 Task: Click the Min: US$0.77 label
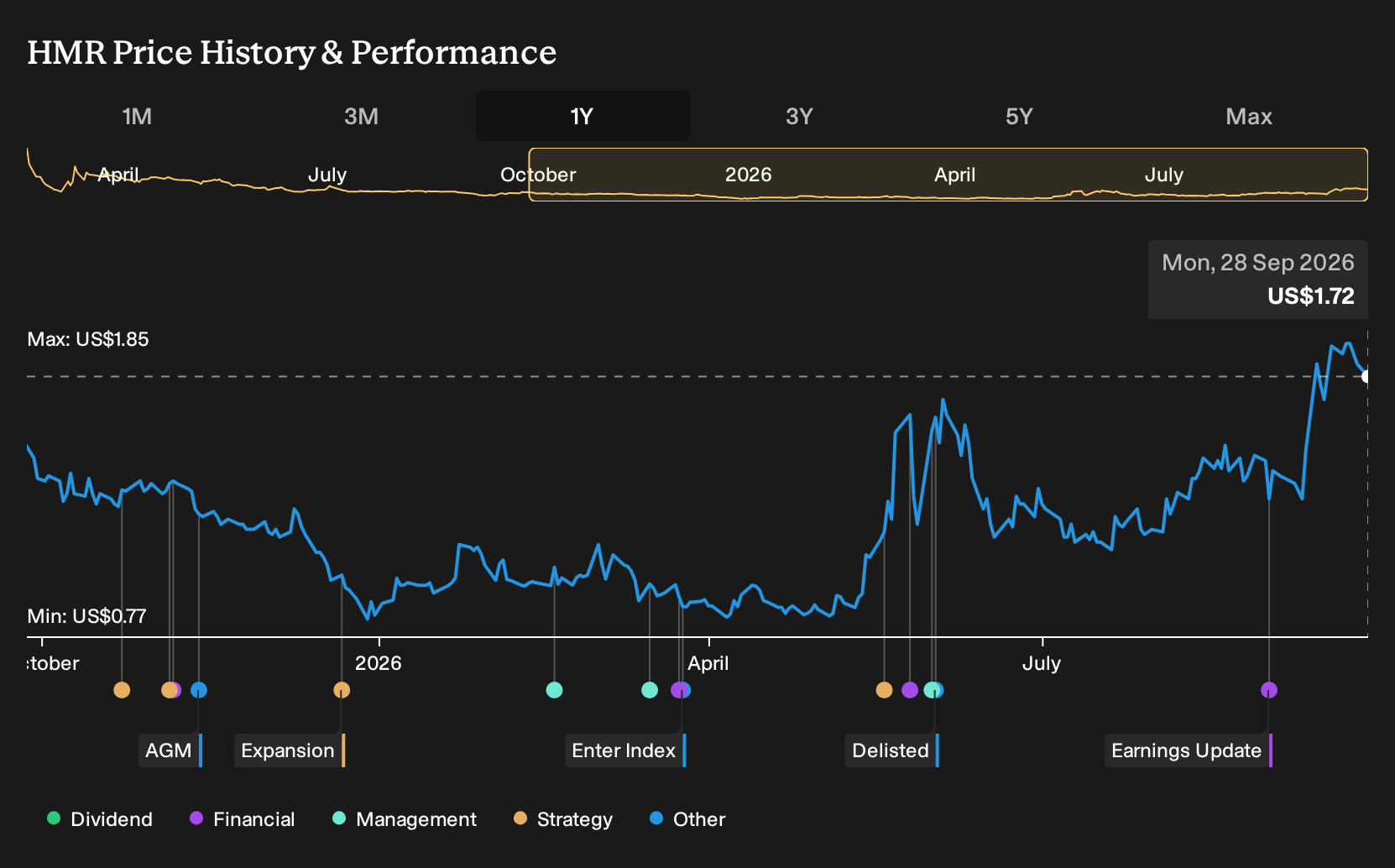(86, 616)
